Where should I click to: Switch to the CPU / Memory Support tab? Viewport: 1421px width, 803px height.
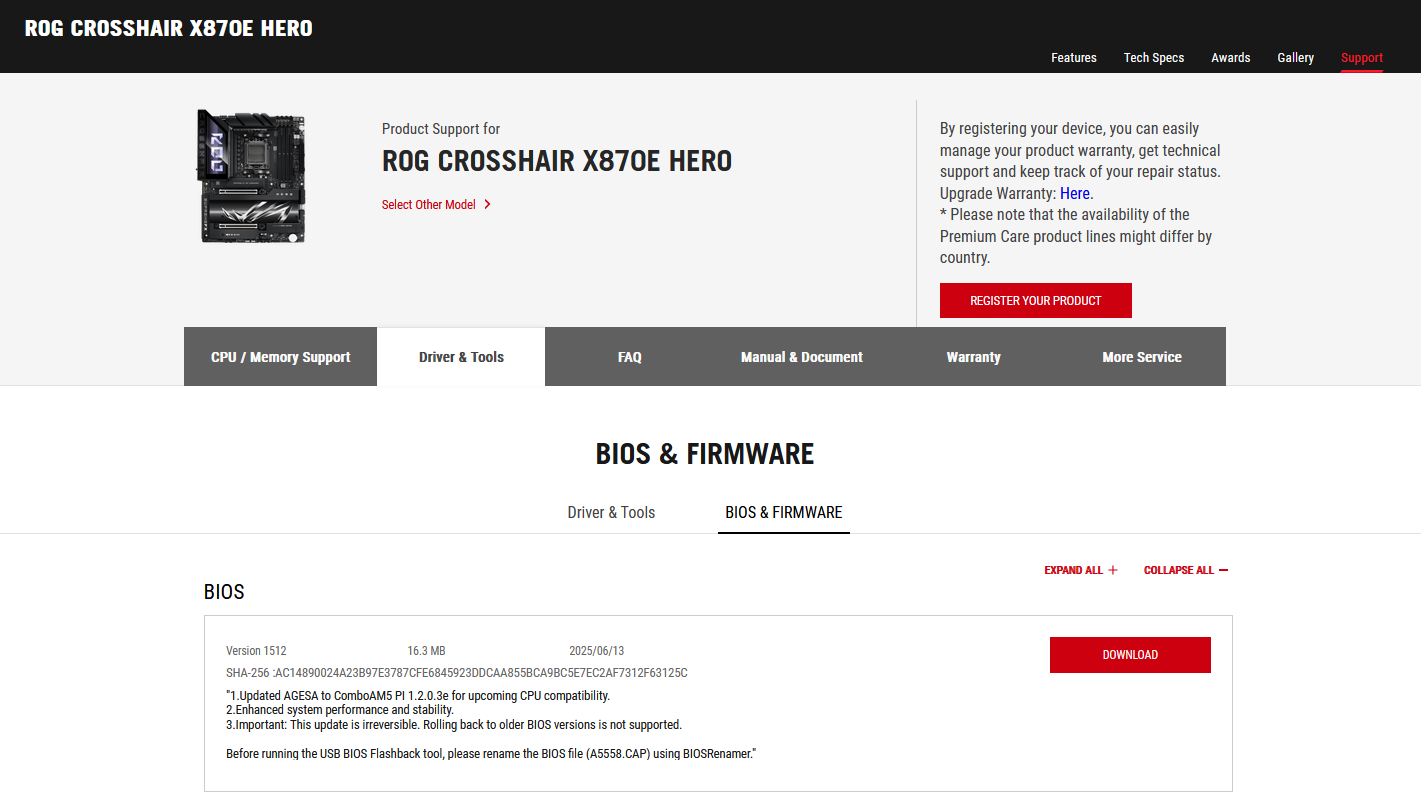click(x=280, y=356)
